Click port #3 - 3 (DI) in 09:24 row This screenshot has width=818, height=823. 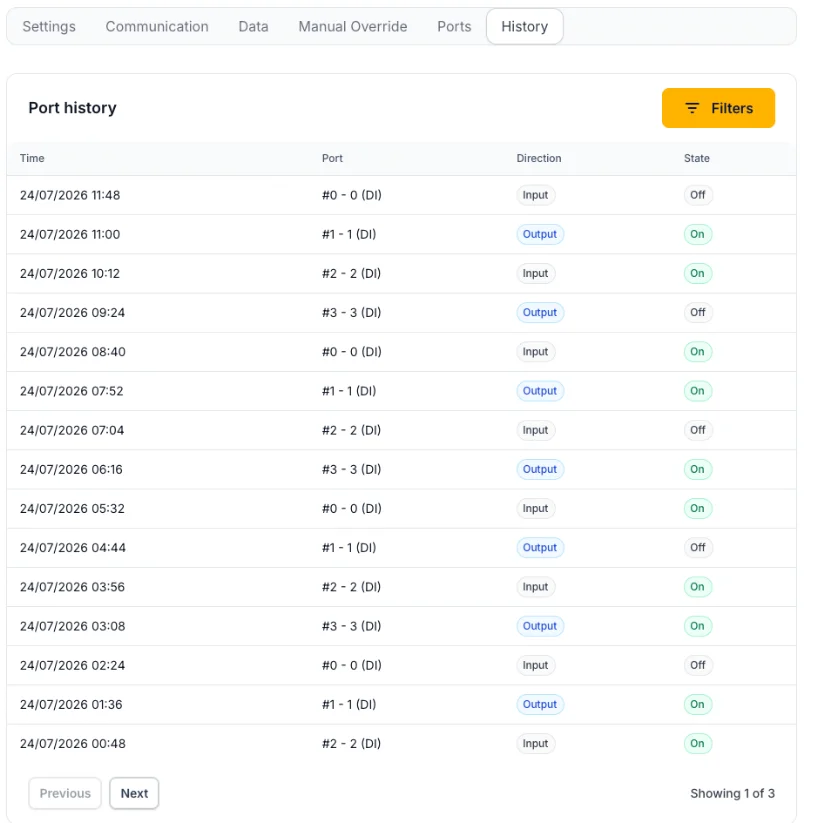tap(351, 313)
